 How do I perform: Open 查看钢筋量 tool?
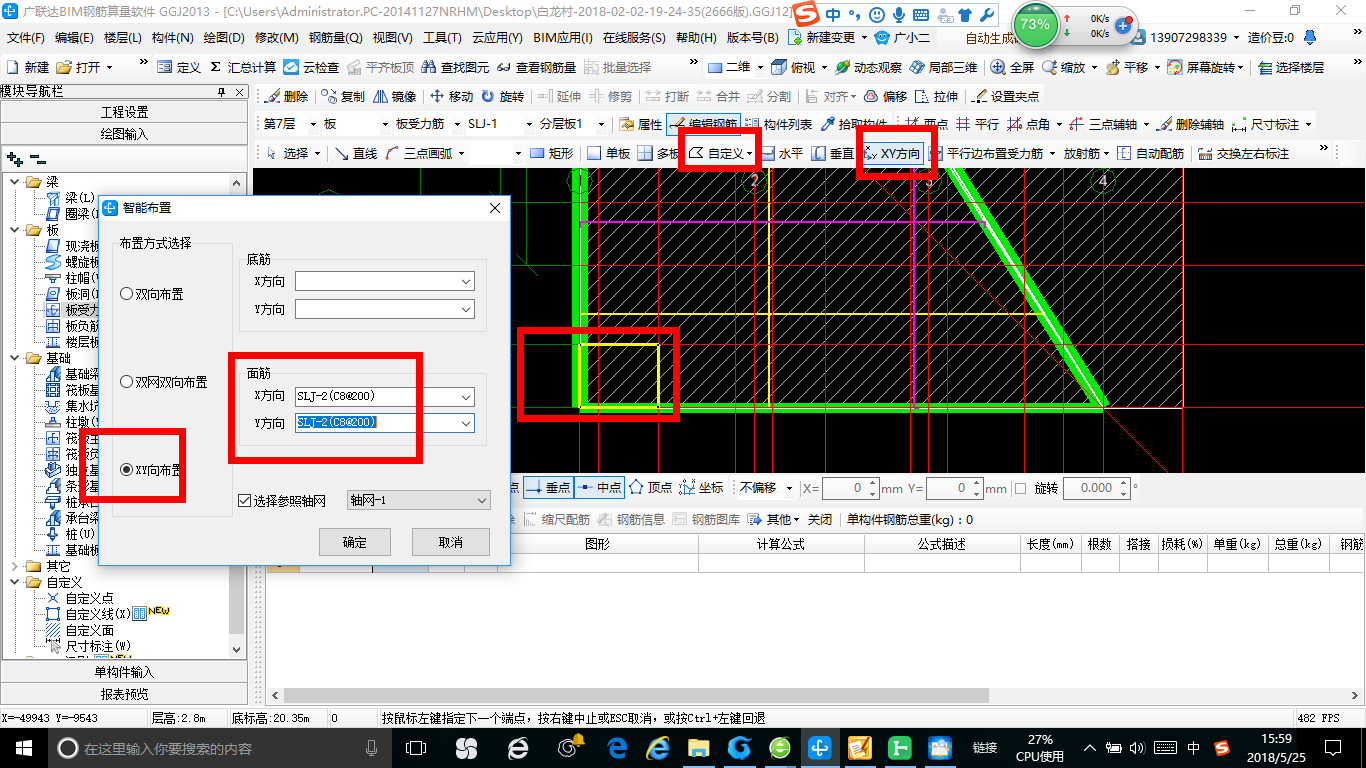tap(536, 67)
